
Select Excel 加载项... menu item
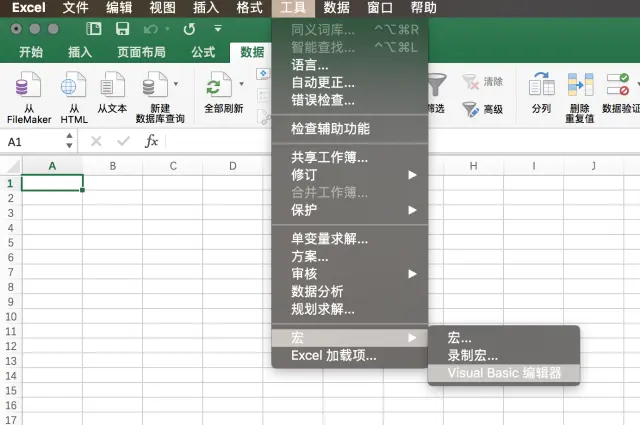350,356
